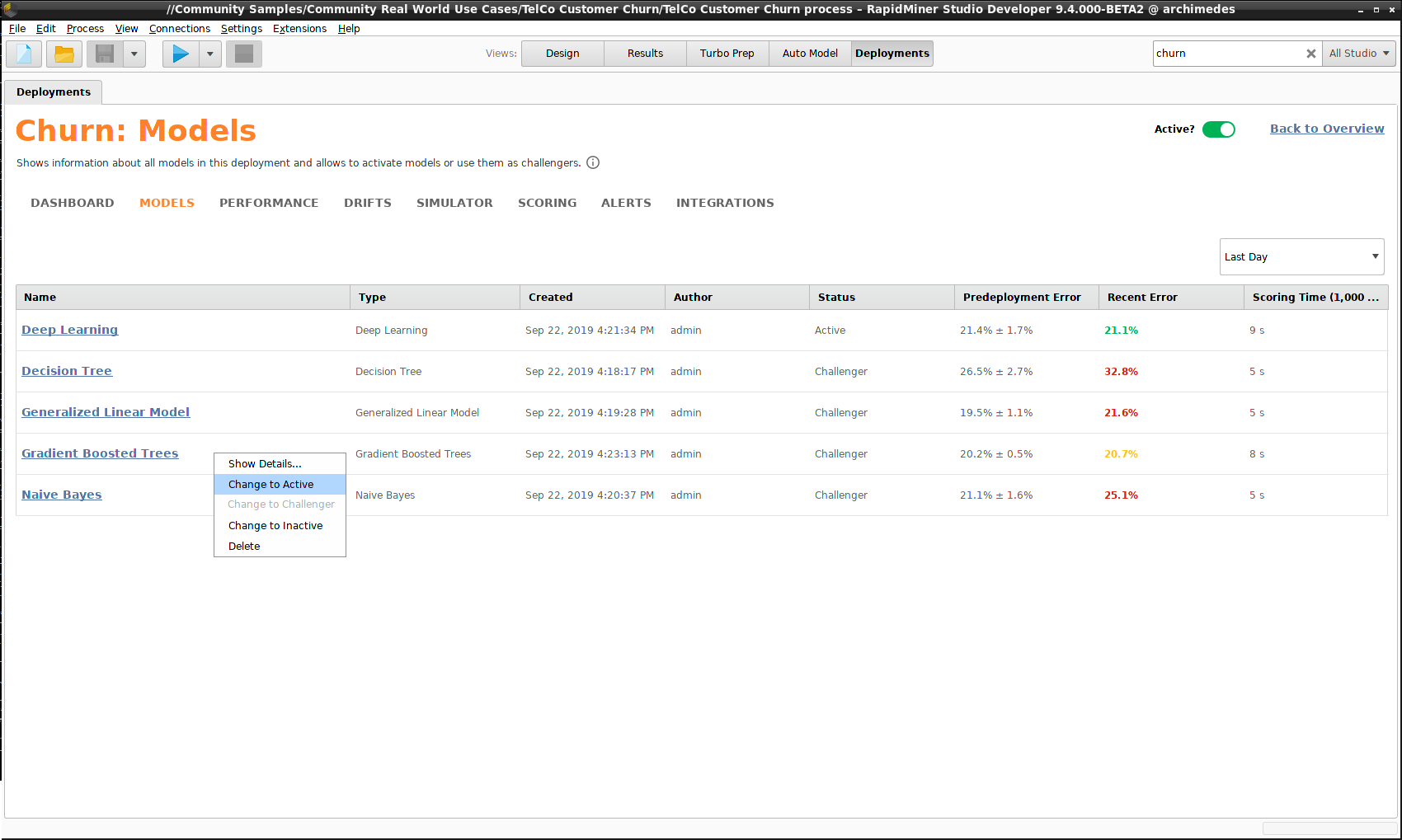Click the 25.1% recent error value

click(1121, 495)
